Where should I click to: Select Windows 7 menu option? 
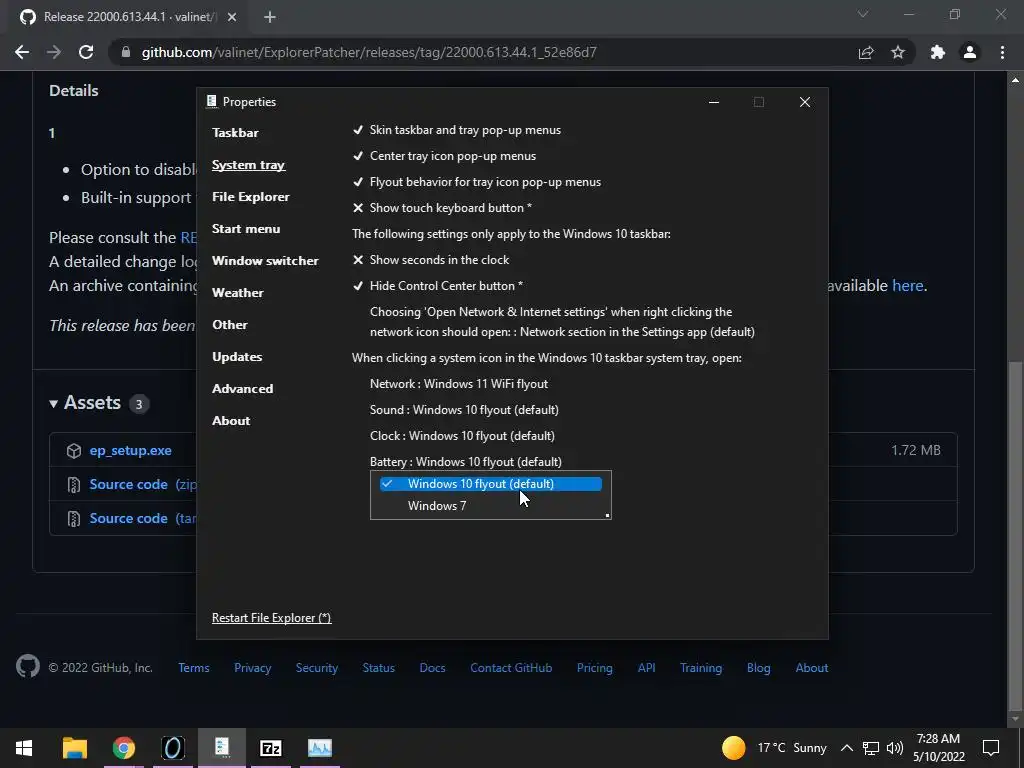490,506
